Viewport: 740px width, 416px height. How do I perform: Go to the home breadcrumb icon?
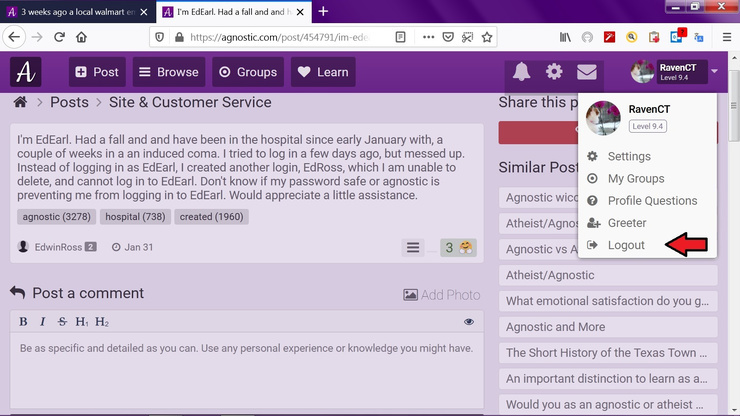coord(19,102)
